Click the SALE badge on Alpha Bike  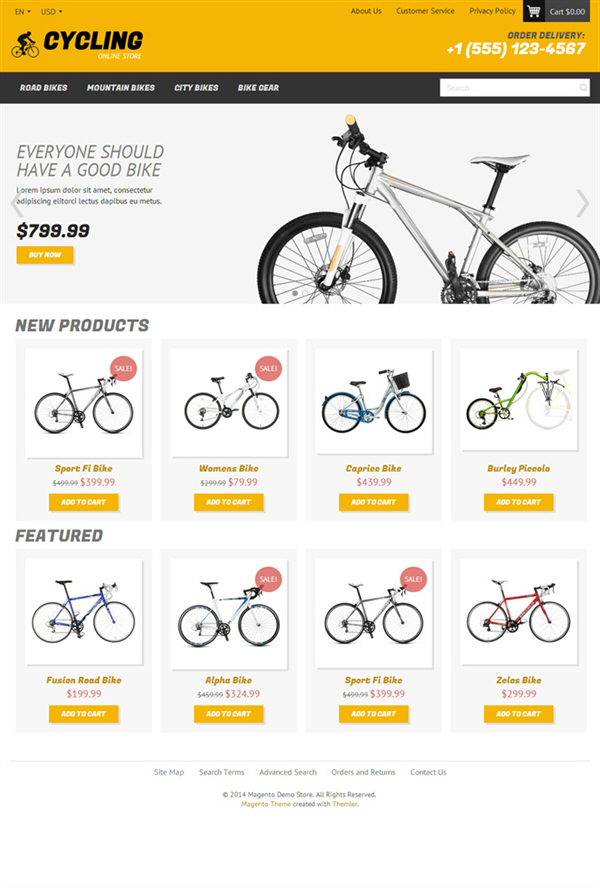pyautogui.click(x=269, y=579)
